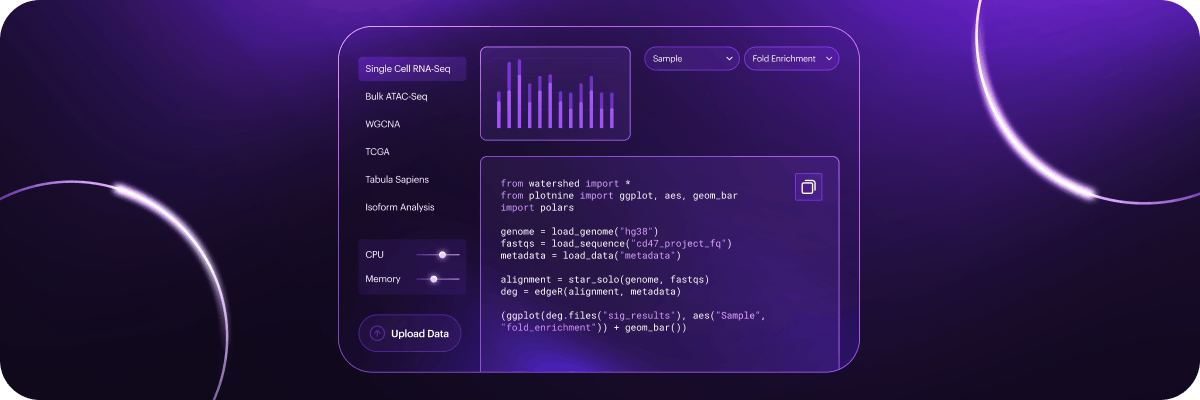The height and width of the screenshot is (400, 1200).
Task: Click the bar chart preview
Action: click(x=555, y=93)
